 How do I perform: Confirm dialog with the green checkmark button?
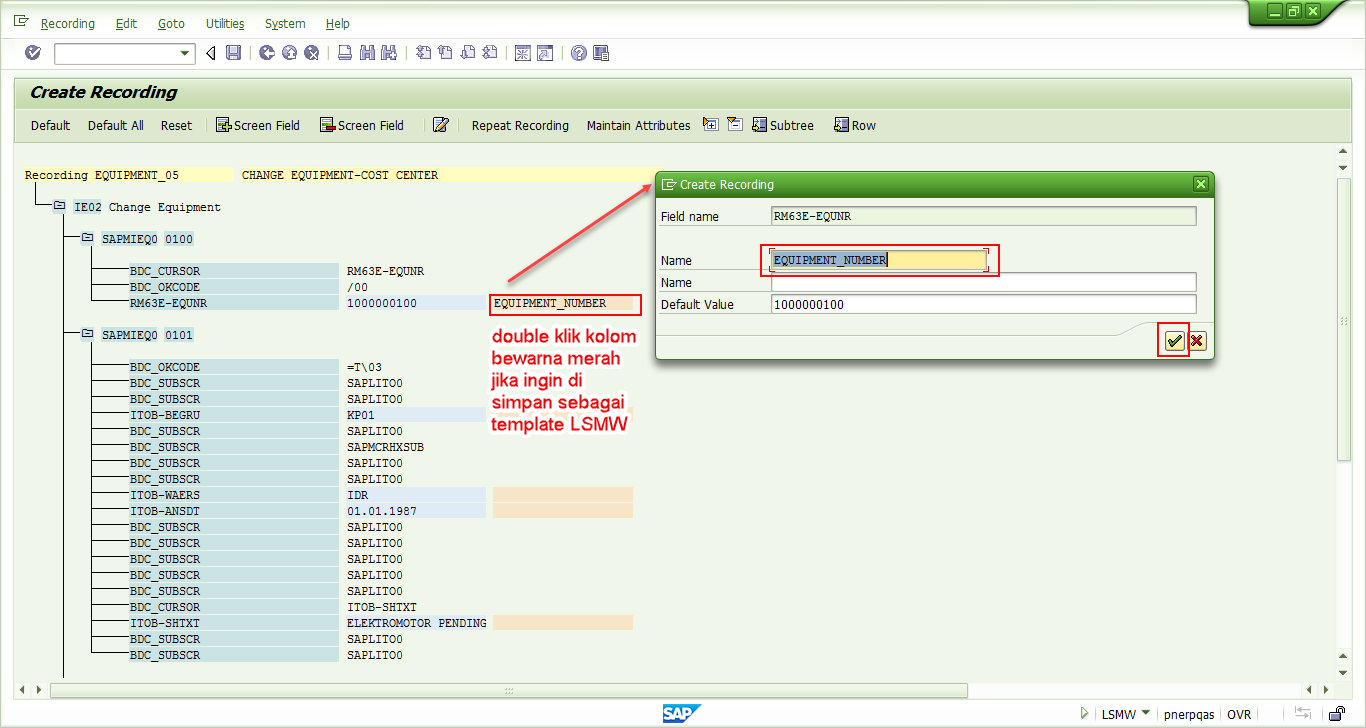[x=1172, y=341]
